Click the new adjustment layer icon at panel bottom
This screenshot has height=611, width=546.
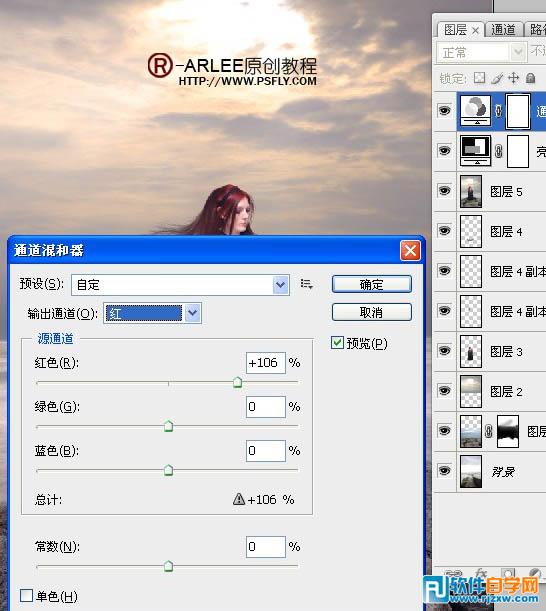(x=534, y=572)
